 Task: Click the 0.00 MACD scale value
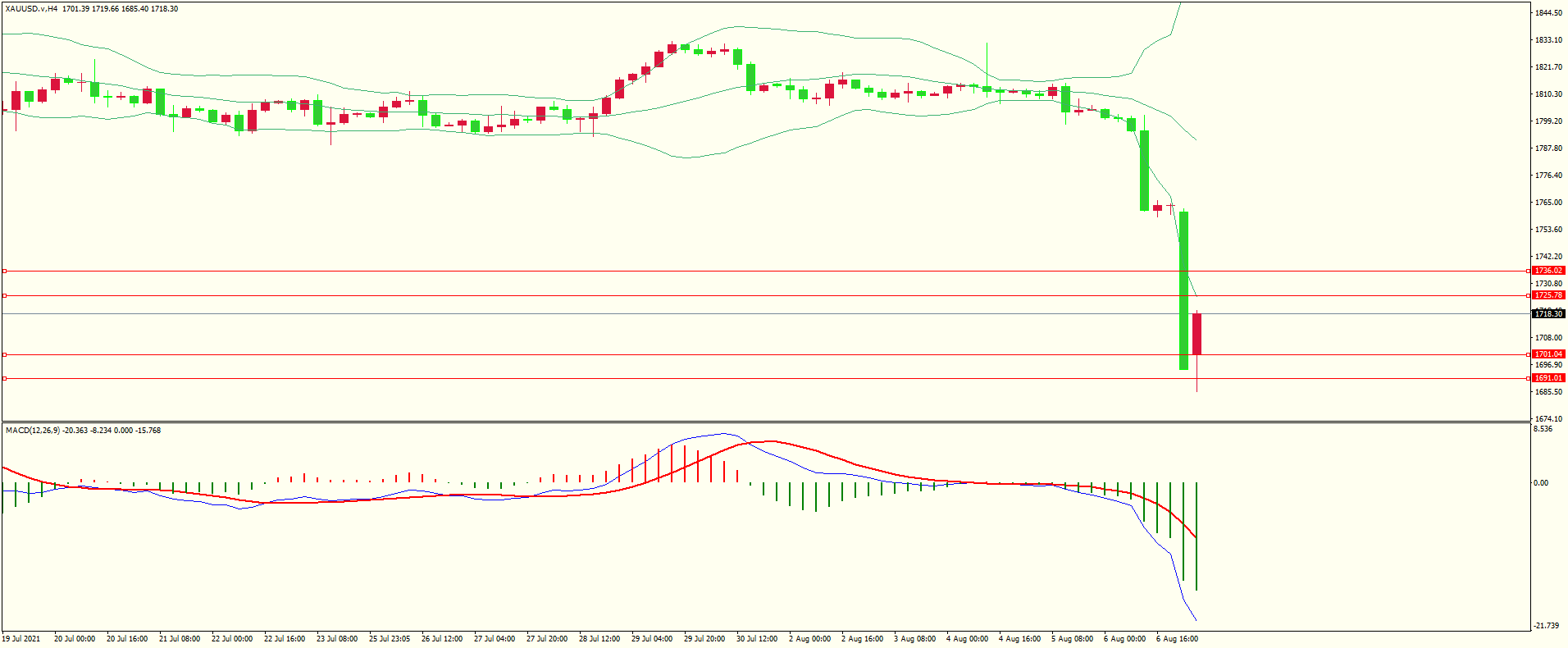point(1542,483)
